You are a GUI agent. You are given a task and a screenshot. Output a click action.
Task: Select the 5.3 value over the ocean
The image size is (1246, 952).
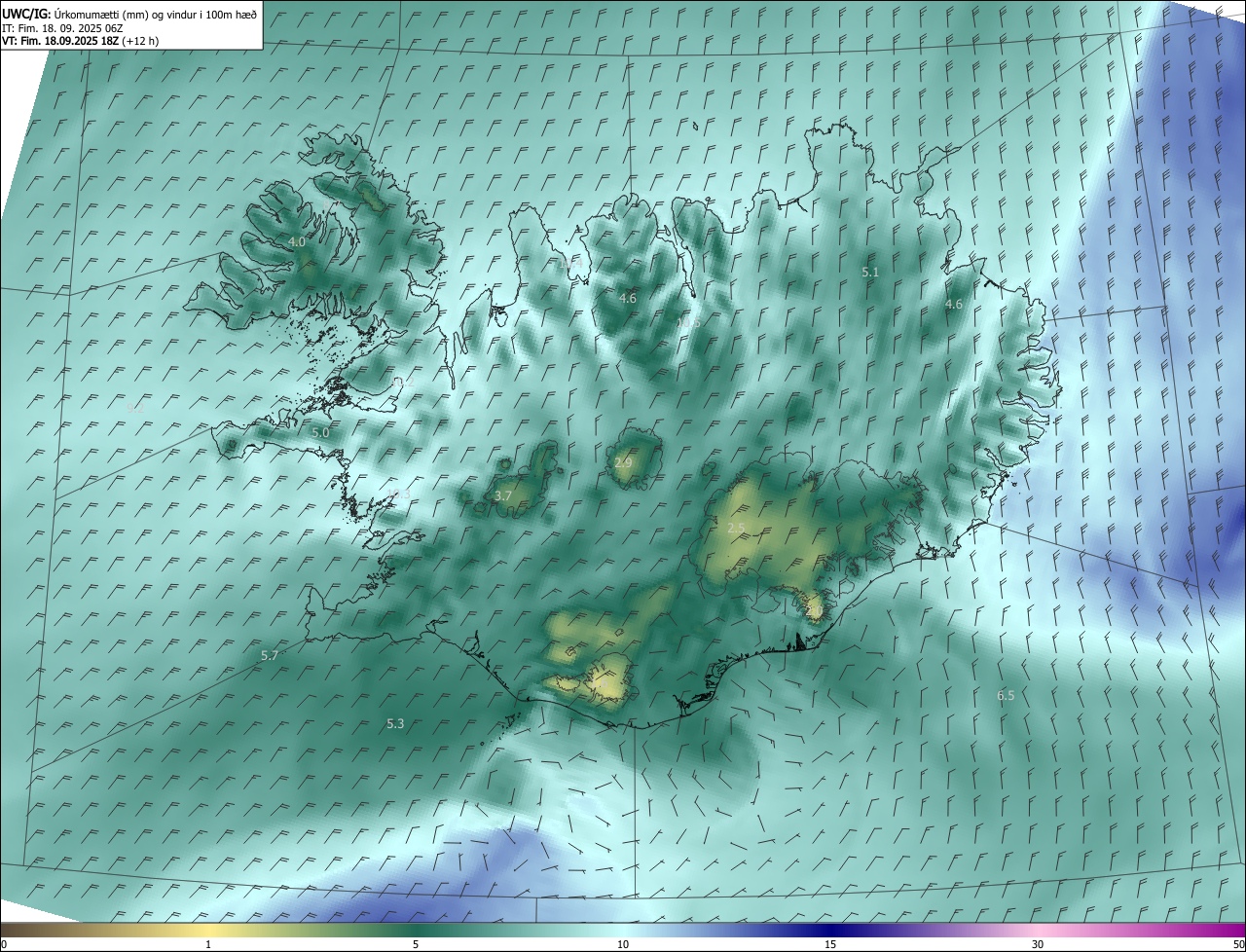coord(395,724)
